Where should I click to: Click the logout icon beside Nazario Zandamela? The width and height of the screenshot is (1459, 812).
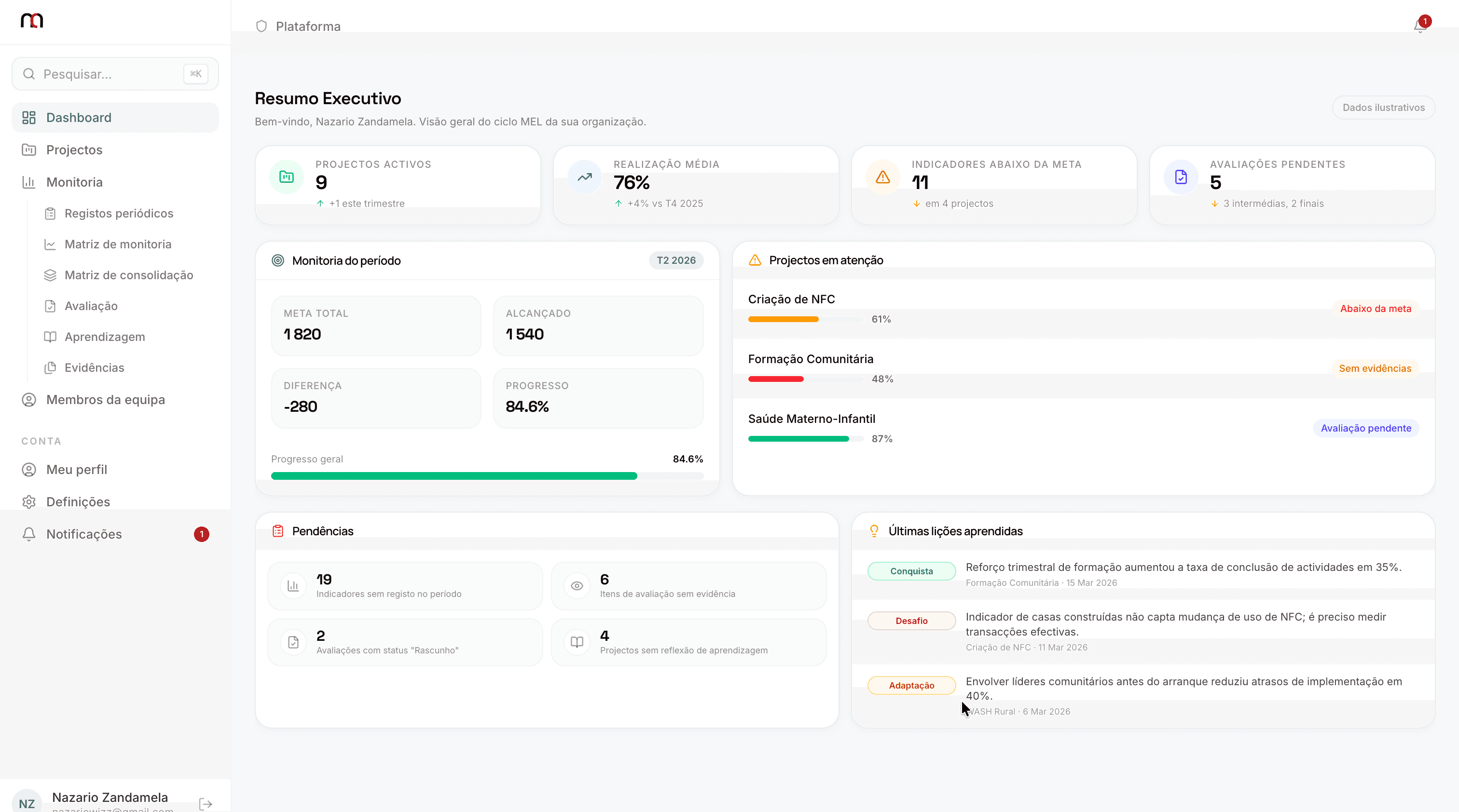pos(206,803)
